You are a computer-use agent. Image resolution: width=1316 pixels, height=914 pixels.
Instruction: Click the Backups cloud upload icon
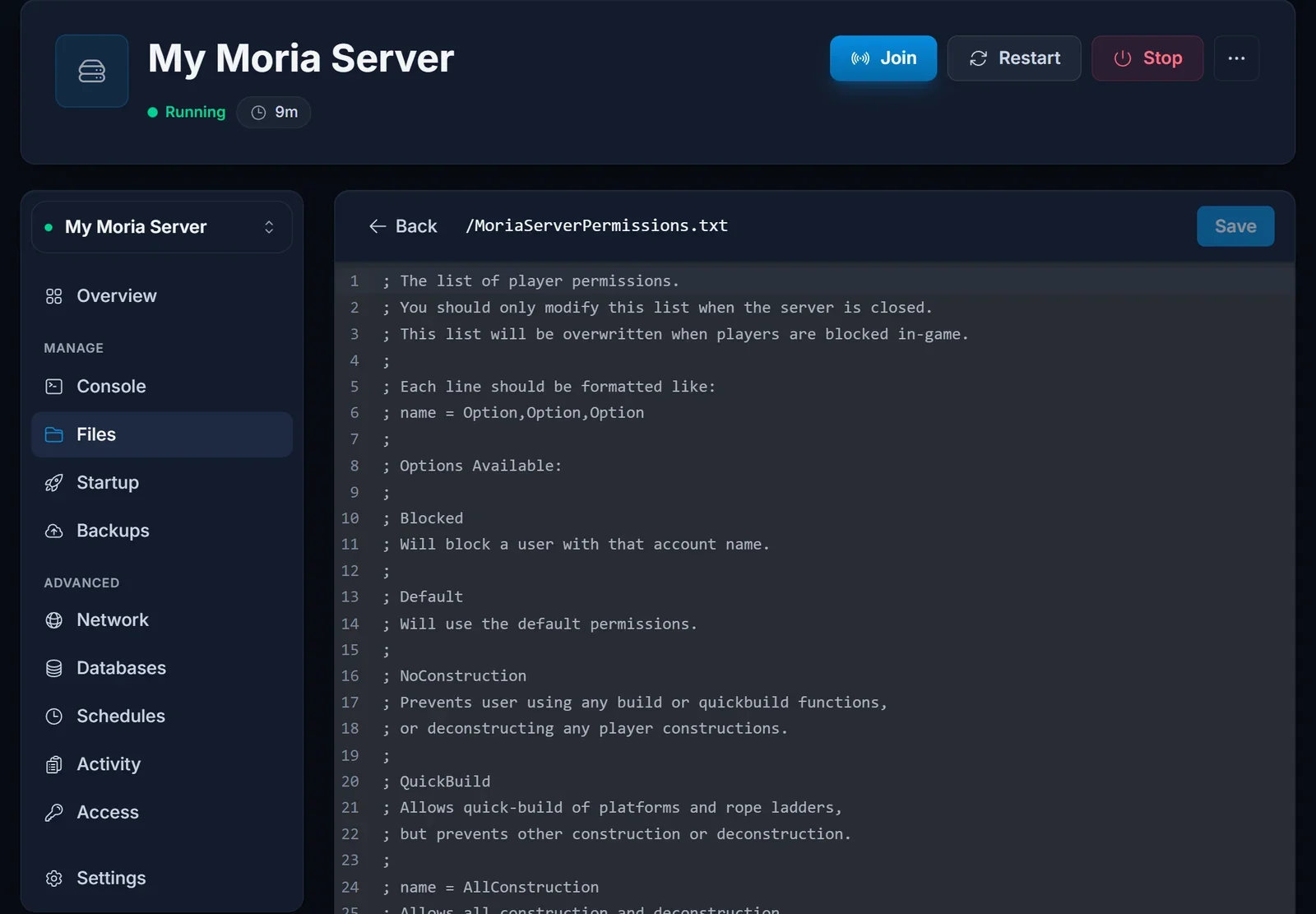click(54, 531)
